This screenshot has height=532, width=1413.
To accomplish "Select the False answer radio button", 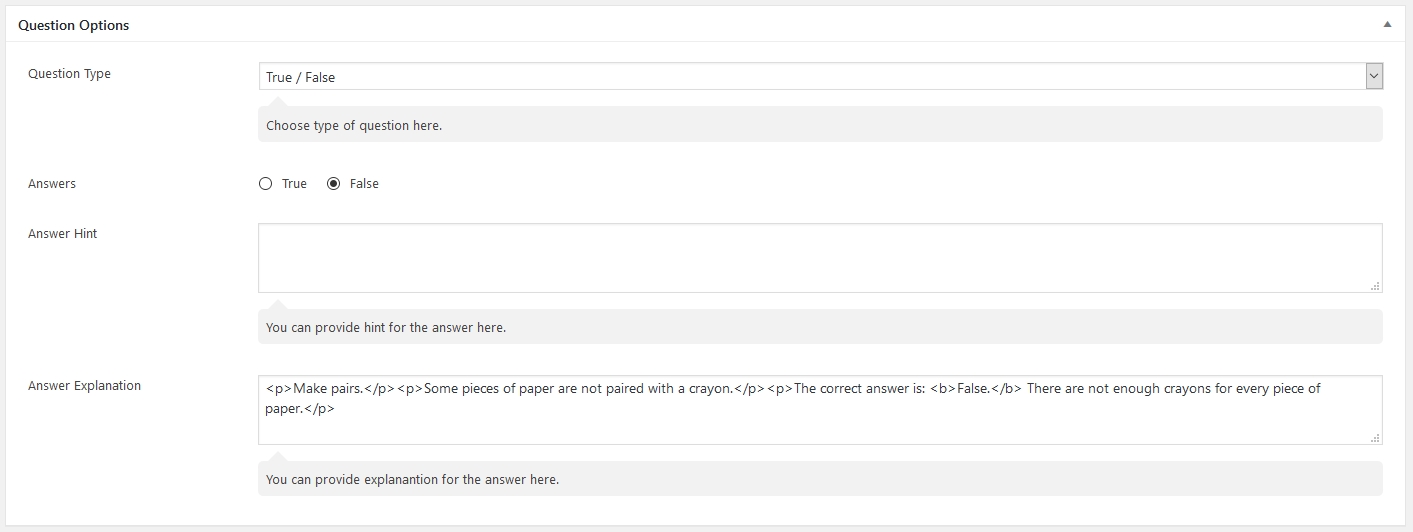I will pyautogui.click(x=334, y=184).
